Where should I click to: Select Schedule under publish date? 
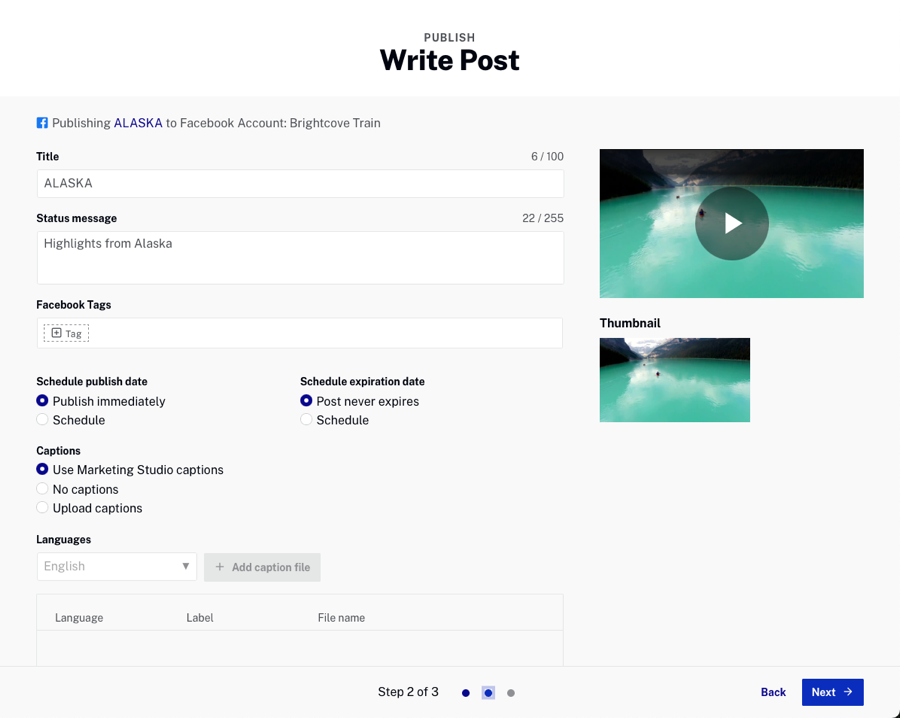(42, 420)
